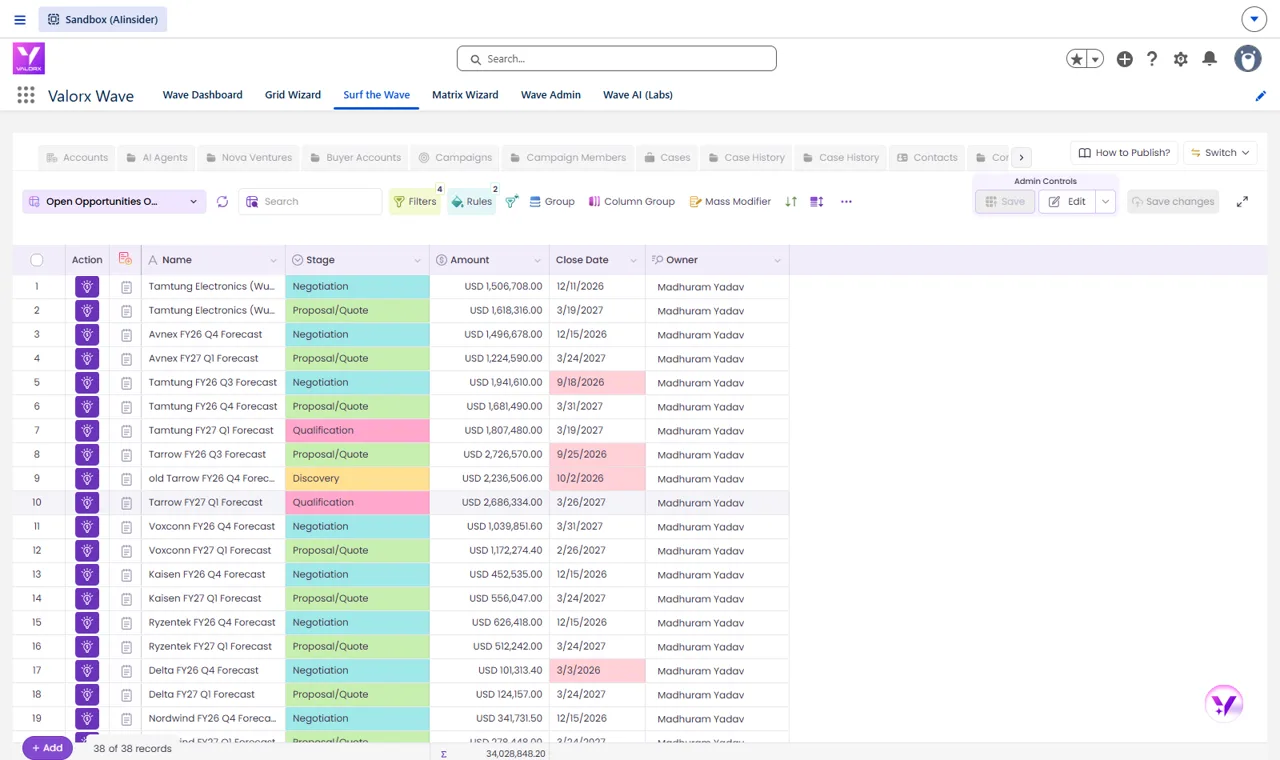Open the app launcher grid
This screenshot has width=1280, height=760.
(26, 95)
